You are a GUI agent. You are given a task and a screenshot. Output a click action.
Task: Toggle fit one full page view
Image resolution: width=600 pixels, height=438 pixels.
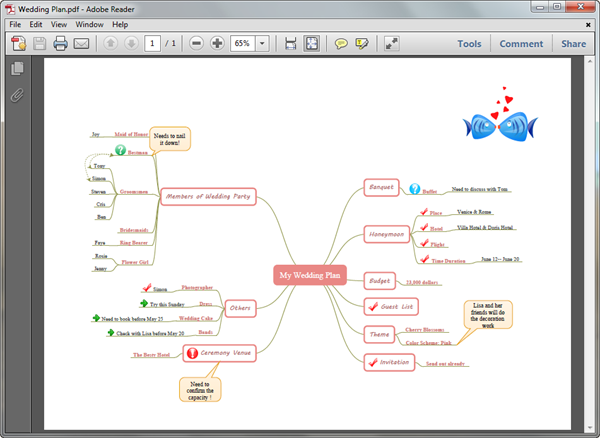[x=311, y=44]
